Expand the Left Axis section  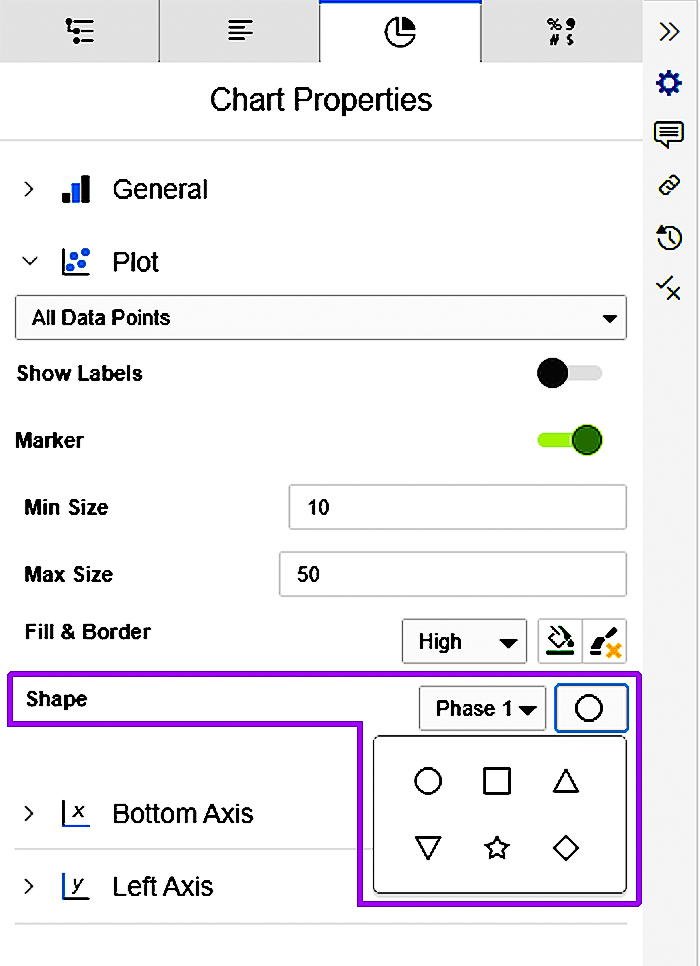(28, 887)
